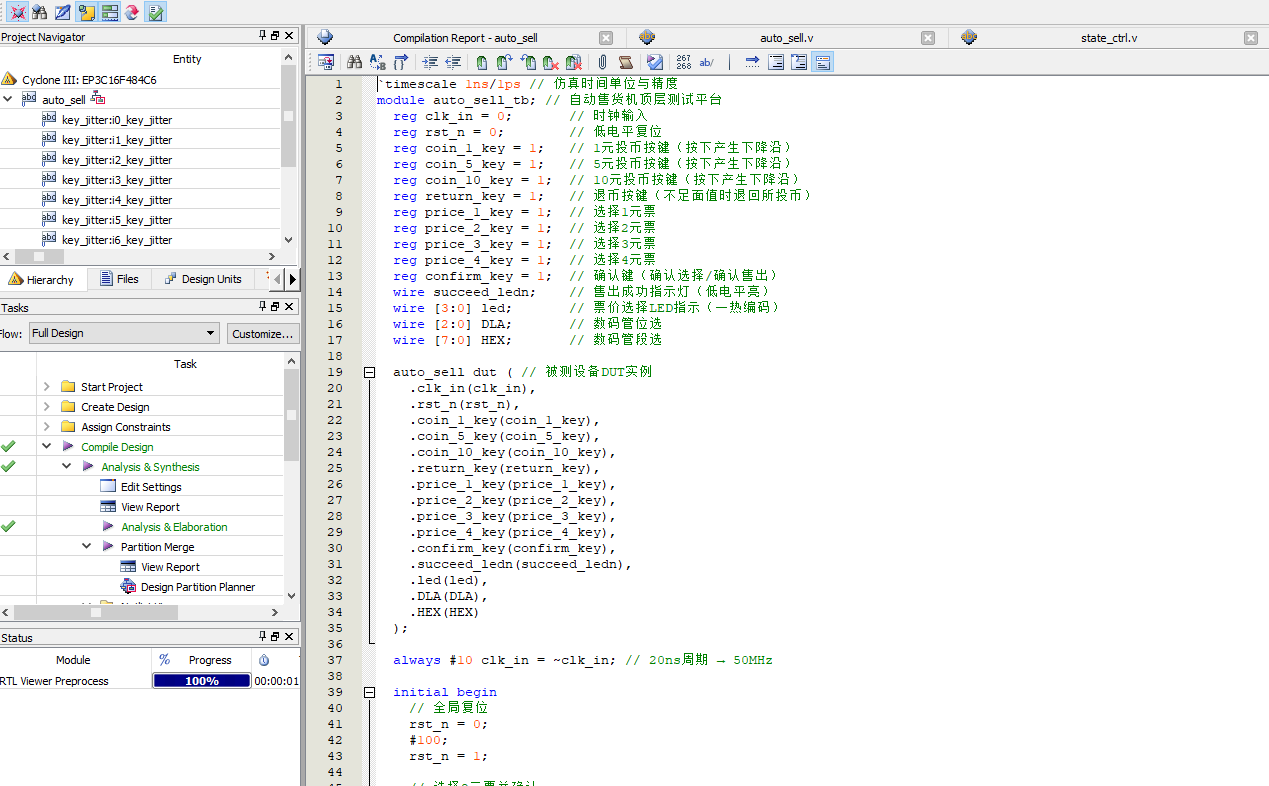This screenshot has height=786, width=1269.
Task: Click the increase indent icon
Action: 430,62
